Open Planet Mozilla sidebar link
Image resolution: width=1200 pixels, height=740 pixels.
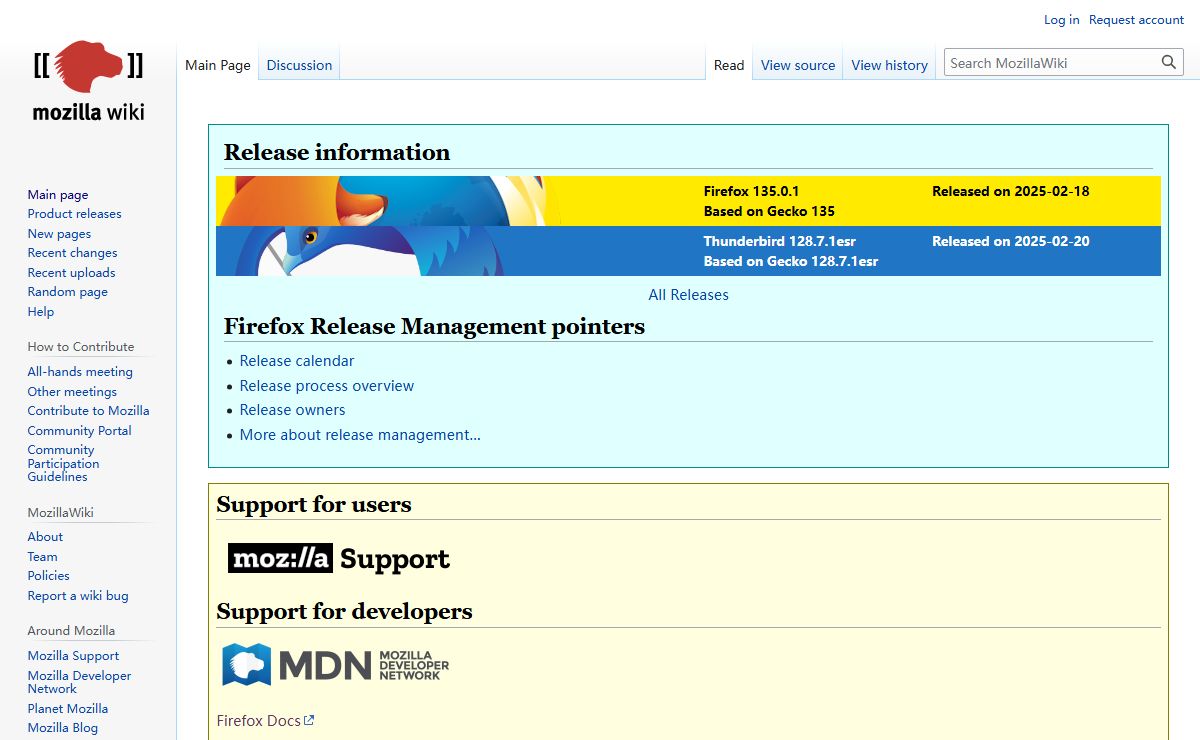68,709
